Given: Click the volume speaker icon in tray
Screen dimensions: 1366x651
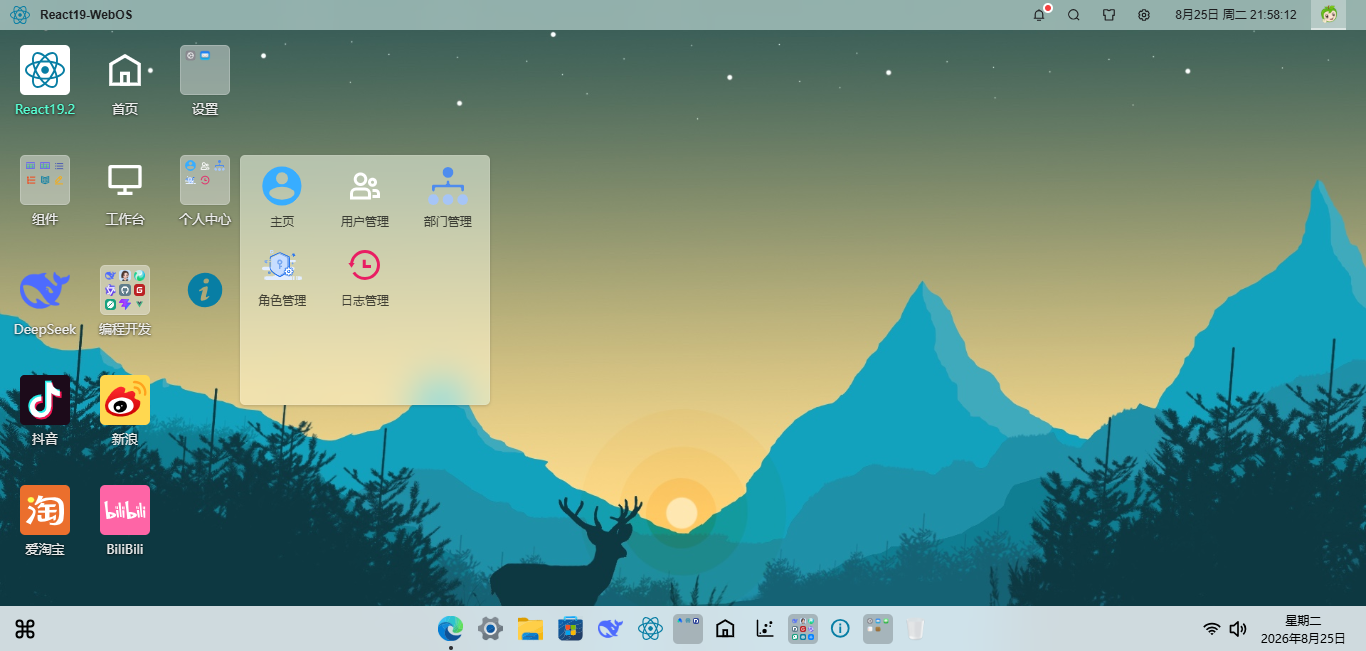Looking at the screenshot, I should click(x=1238, y=629).
